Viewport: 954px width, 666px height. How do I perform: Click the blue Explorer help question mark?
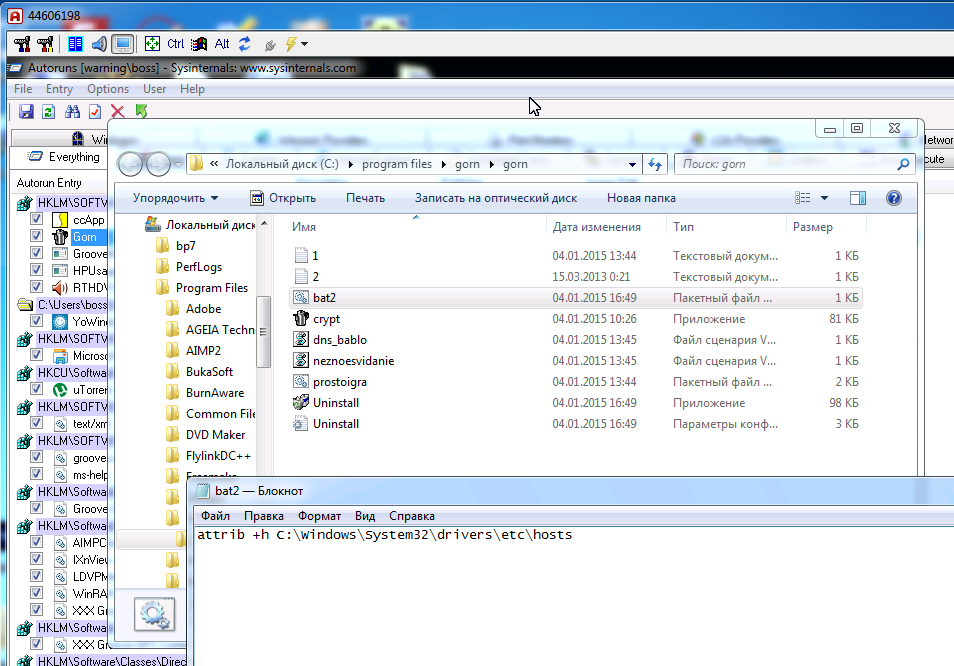[x=894, y=198]
